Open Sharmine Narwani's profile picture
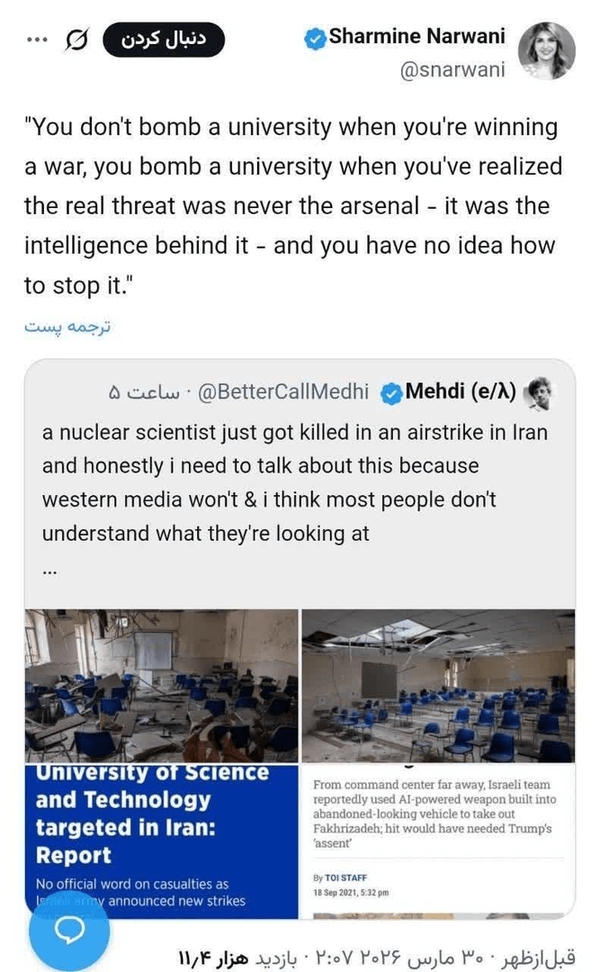The width and height of the screenshot is (600, 972). coord(547,50)
